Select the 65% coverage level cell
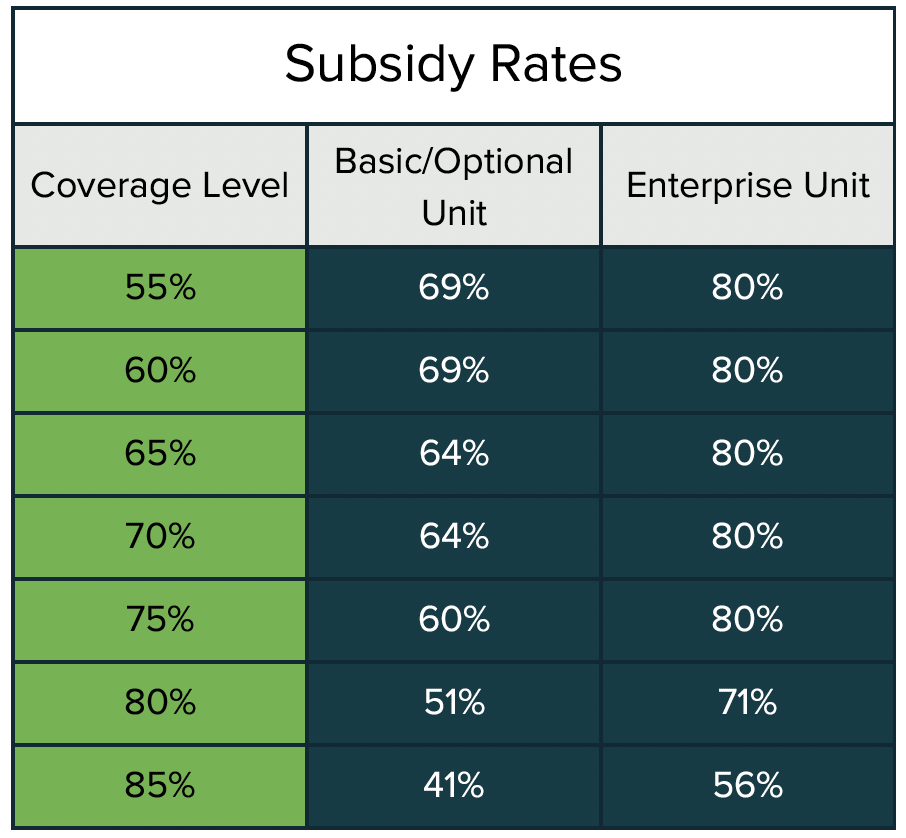Viewport: 906px width, 838px height. coord(160,454)
